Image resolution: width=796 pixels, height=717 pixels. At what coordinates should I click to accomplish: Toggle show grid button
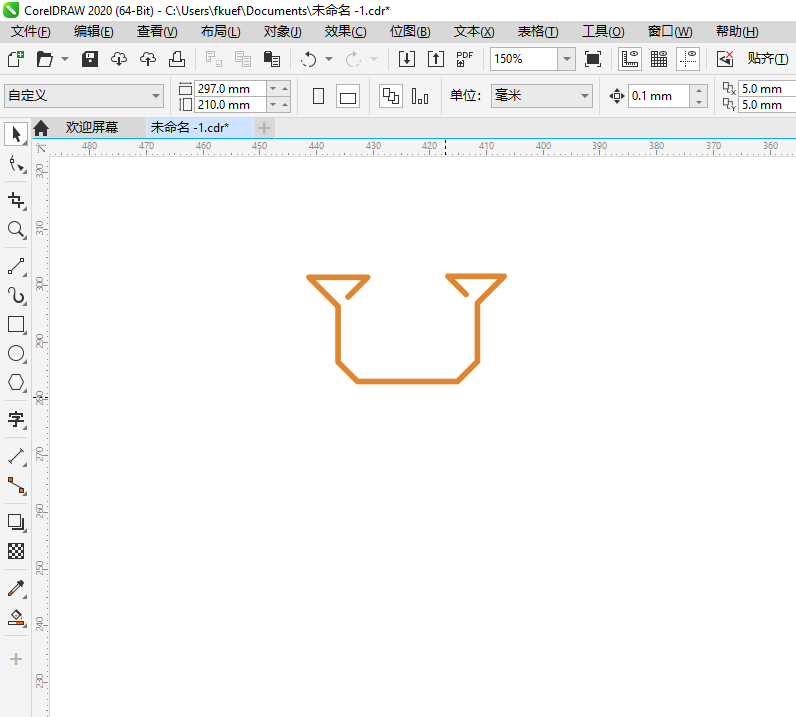click(659, 59)
